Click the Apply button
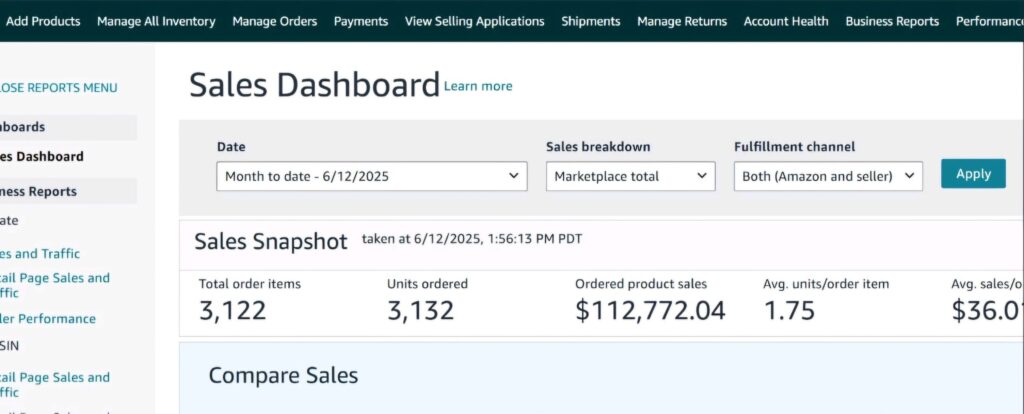The width and height of the screenshot is (1024, 414). pyautogui.click(x=973, y=174)
